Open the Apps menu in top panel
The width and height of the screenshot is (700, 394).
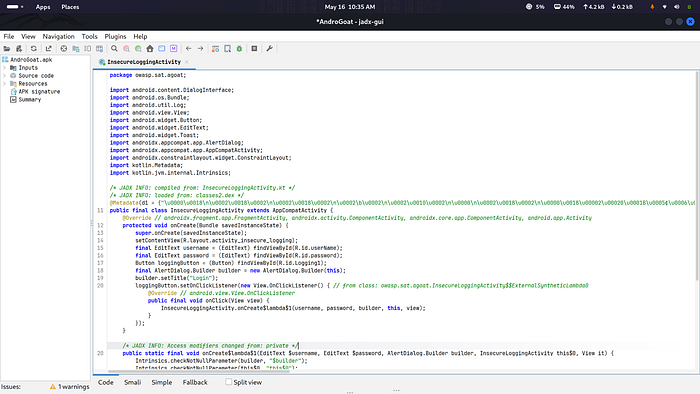(43, 7)
